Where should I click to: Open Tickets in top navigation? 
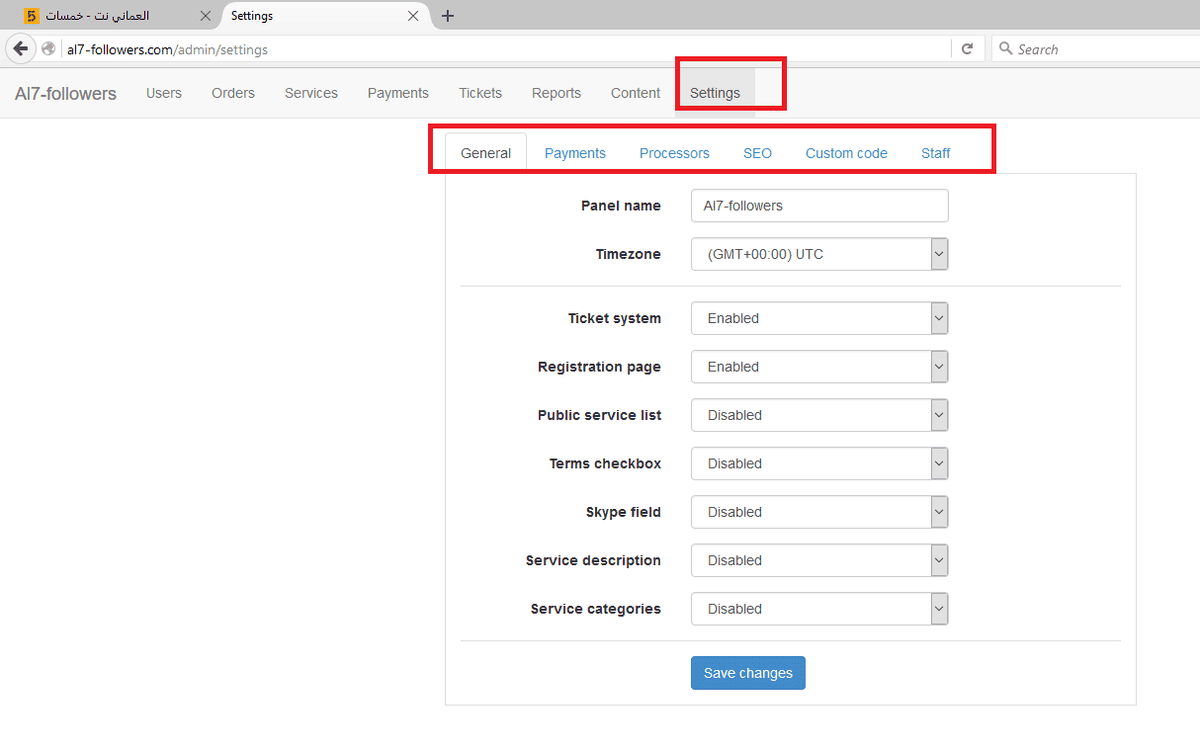480,93
